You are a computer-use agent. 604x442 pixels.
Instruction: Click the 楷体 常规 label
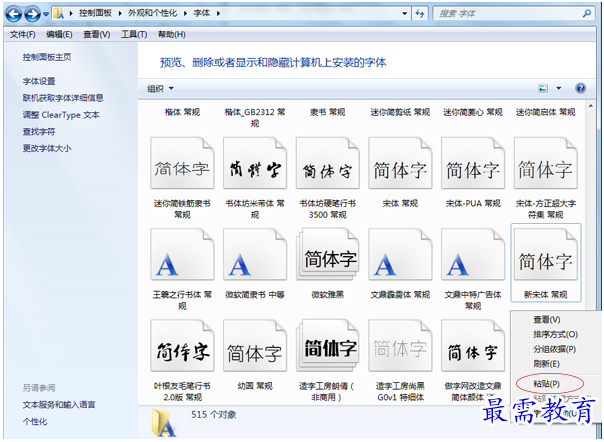(x=182, y=112)
